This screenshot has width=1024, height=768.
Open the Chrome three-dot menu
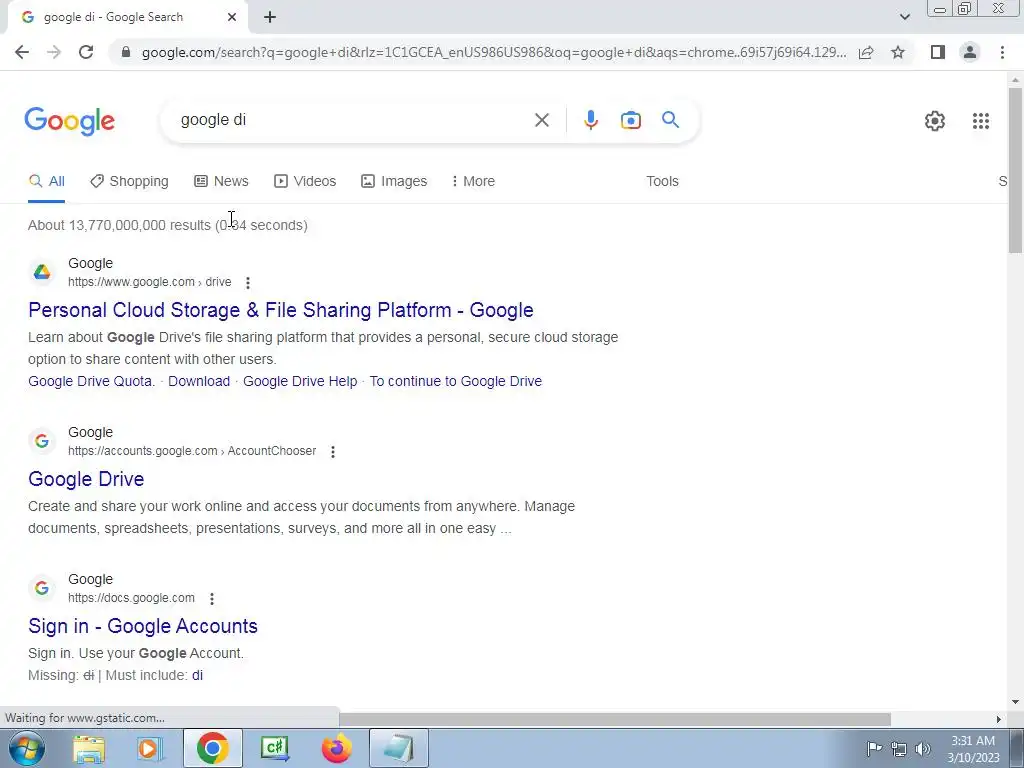tap(1002, 52)
